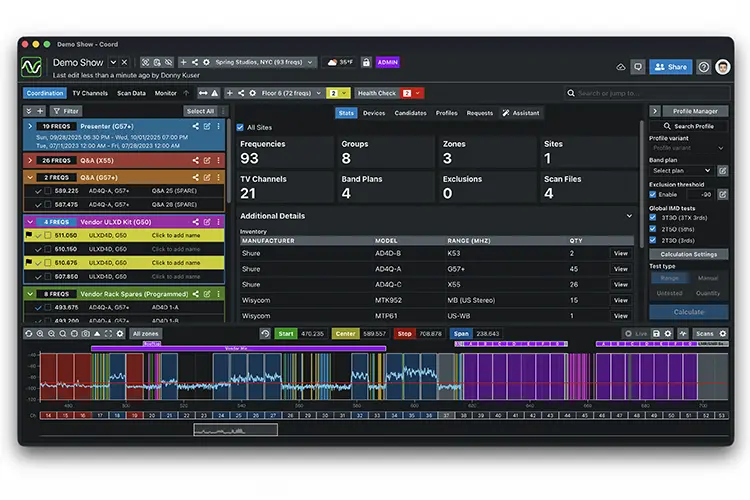Click Select All groups button
This screenshot has width=750, height=500.
pos(200,111)
